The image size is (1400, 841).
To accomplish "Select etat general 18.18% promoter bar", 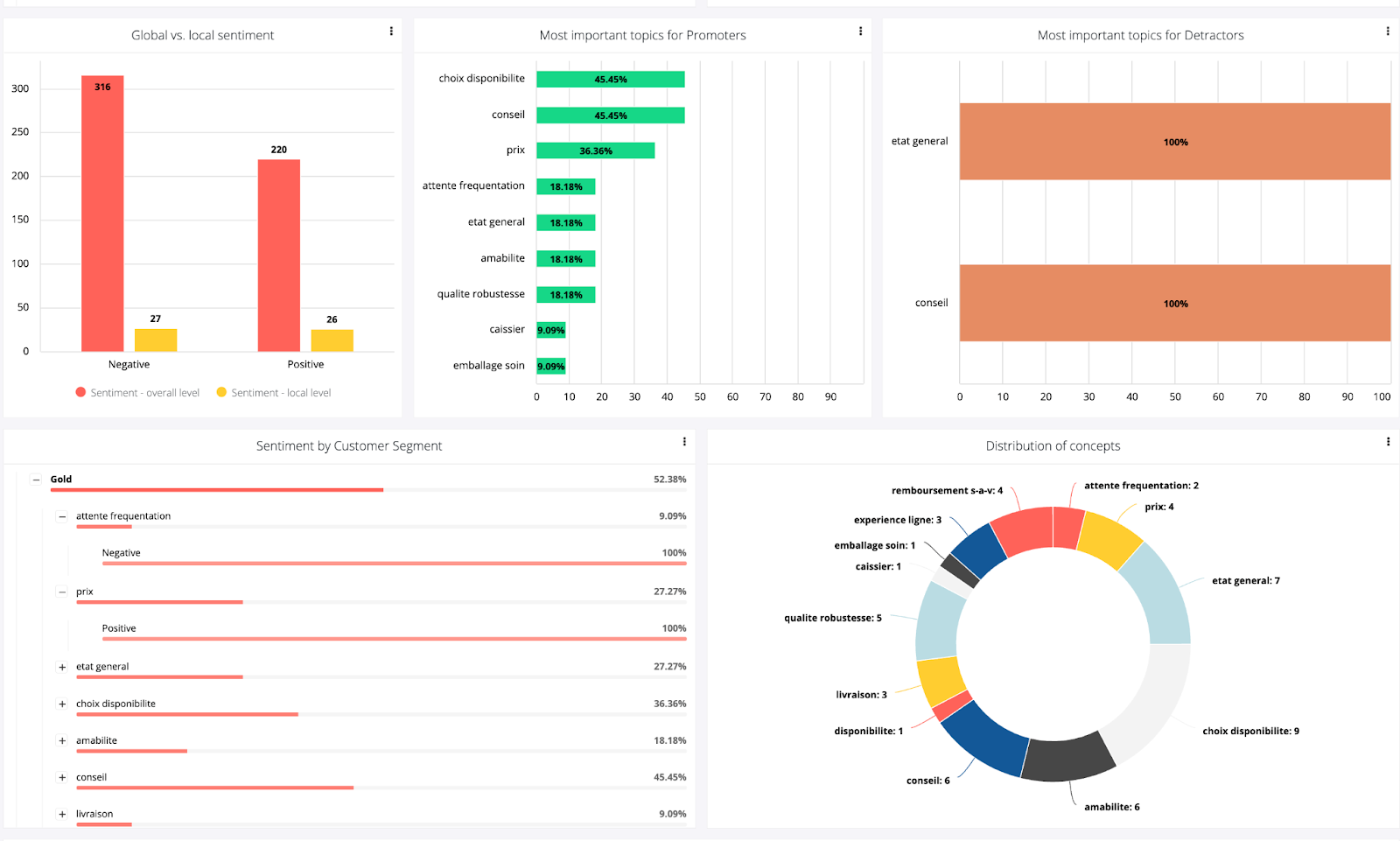I will [x=566, y=223].
